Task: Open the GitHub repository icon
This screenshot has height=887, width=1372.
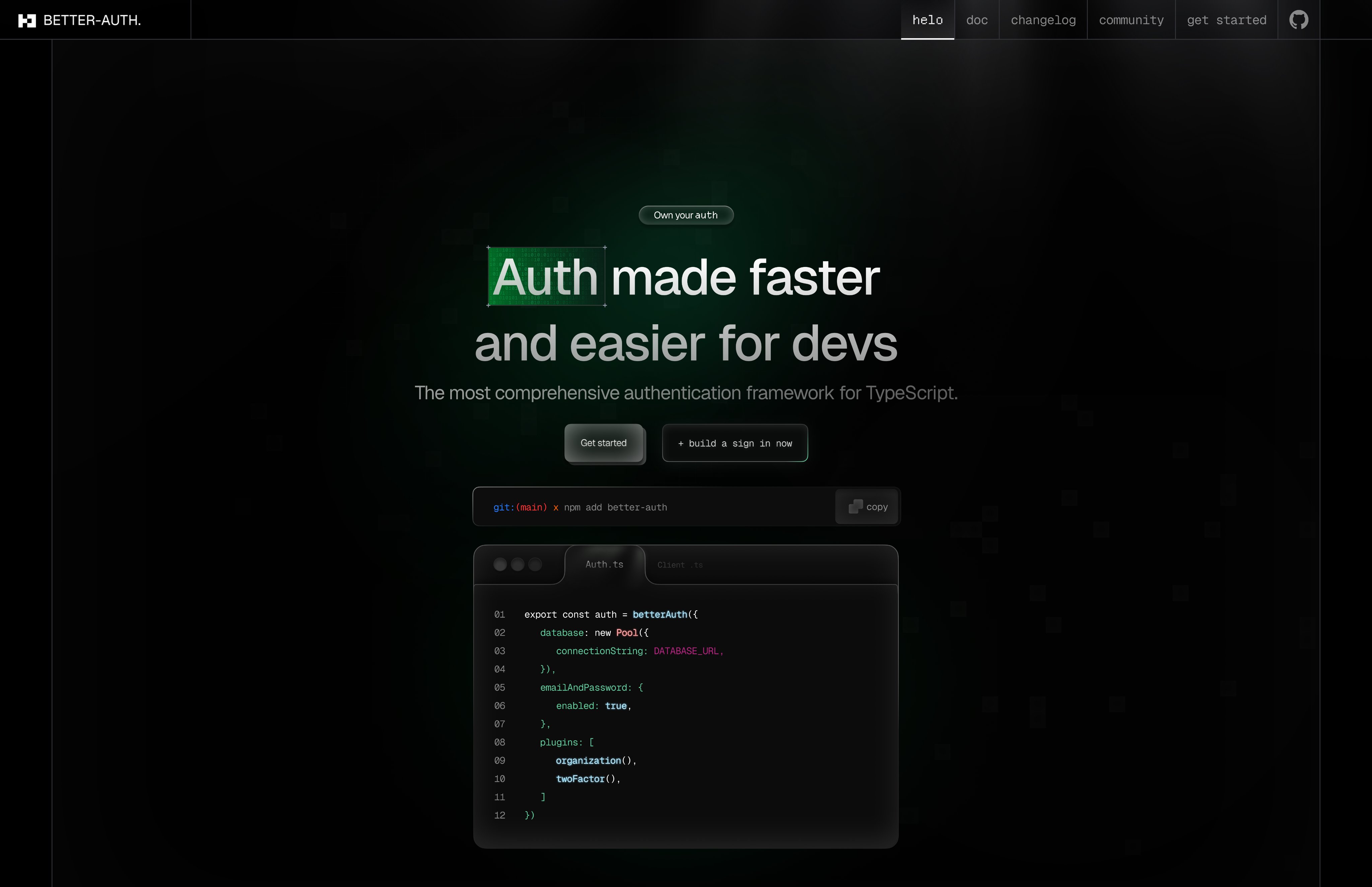Action: point(1298,20)
